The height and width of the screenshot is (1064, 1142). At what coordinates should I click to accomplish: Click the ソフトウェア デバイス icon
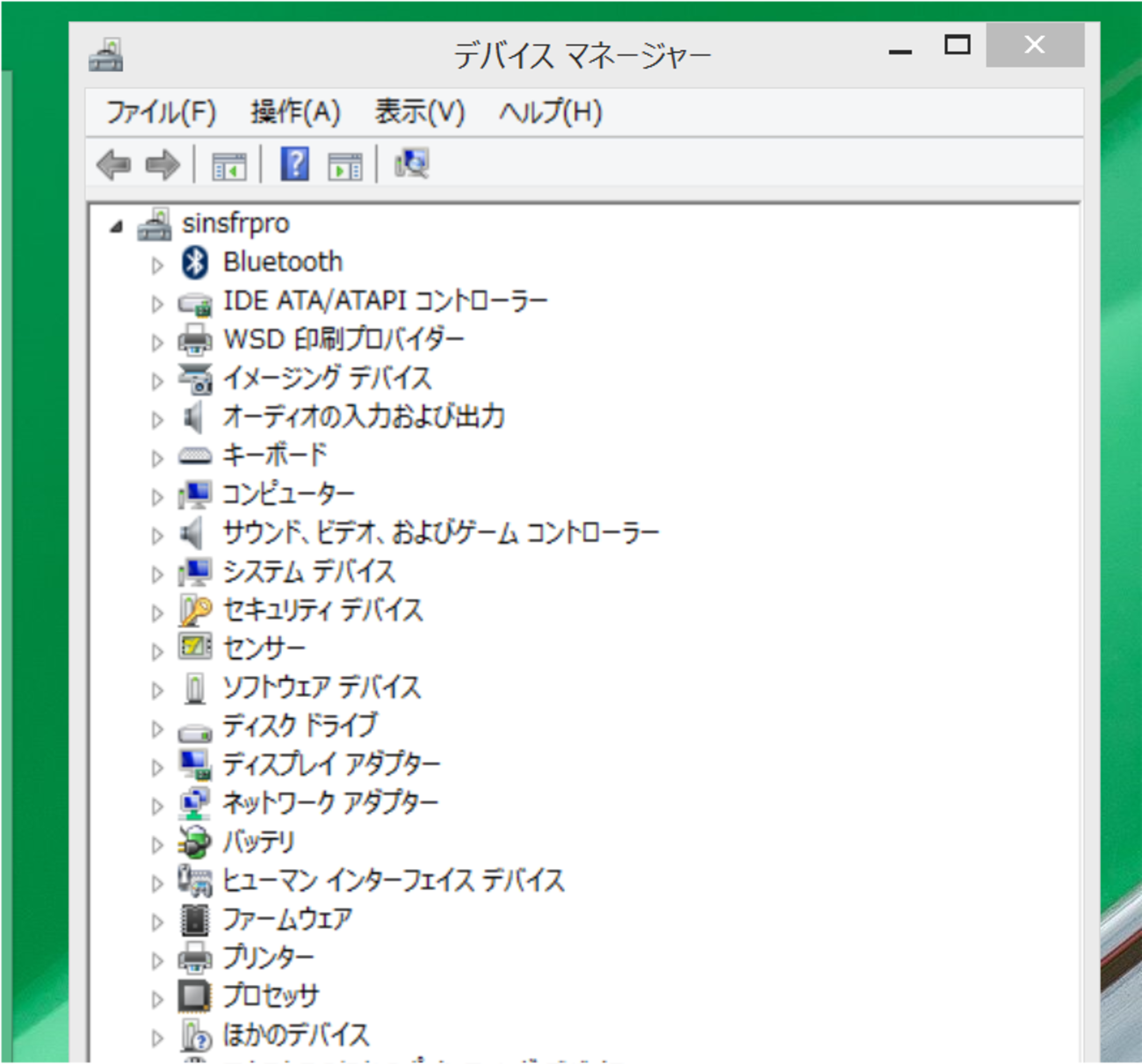tap(195, 688)
